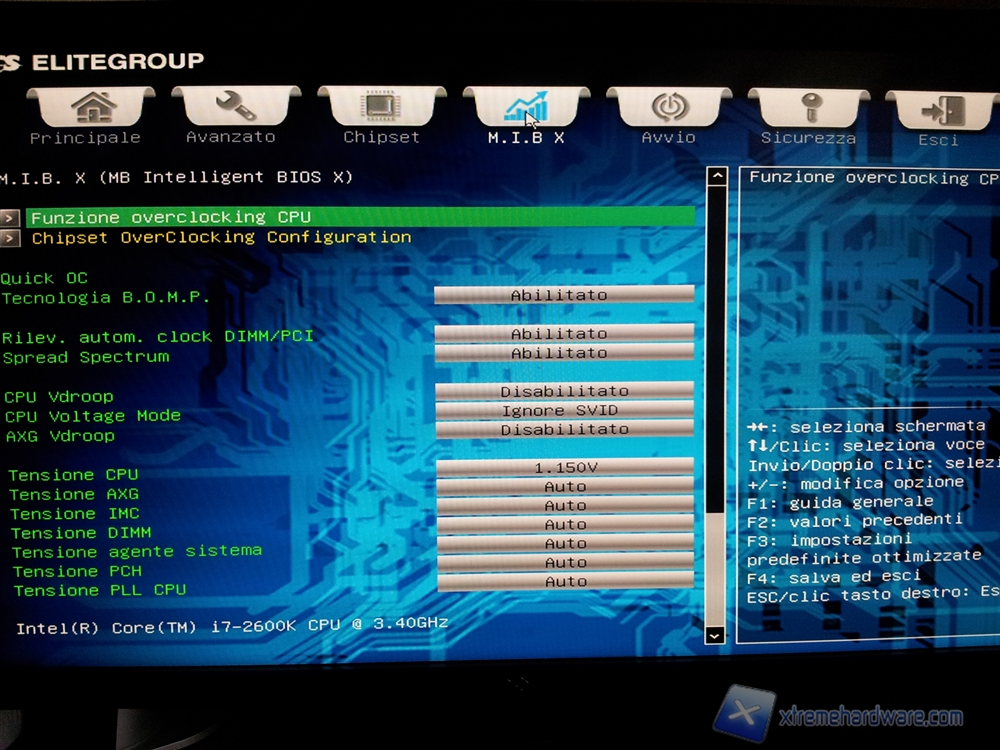The height and width of the screenshot is (750, 1000).
Task: Open Funzione overclocking CPU submenu
Action: point(170,217)
